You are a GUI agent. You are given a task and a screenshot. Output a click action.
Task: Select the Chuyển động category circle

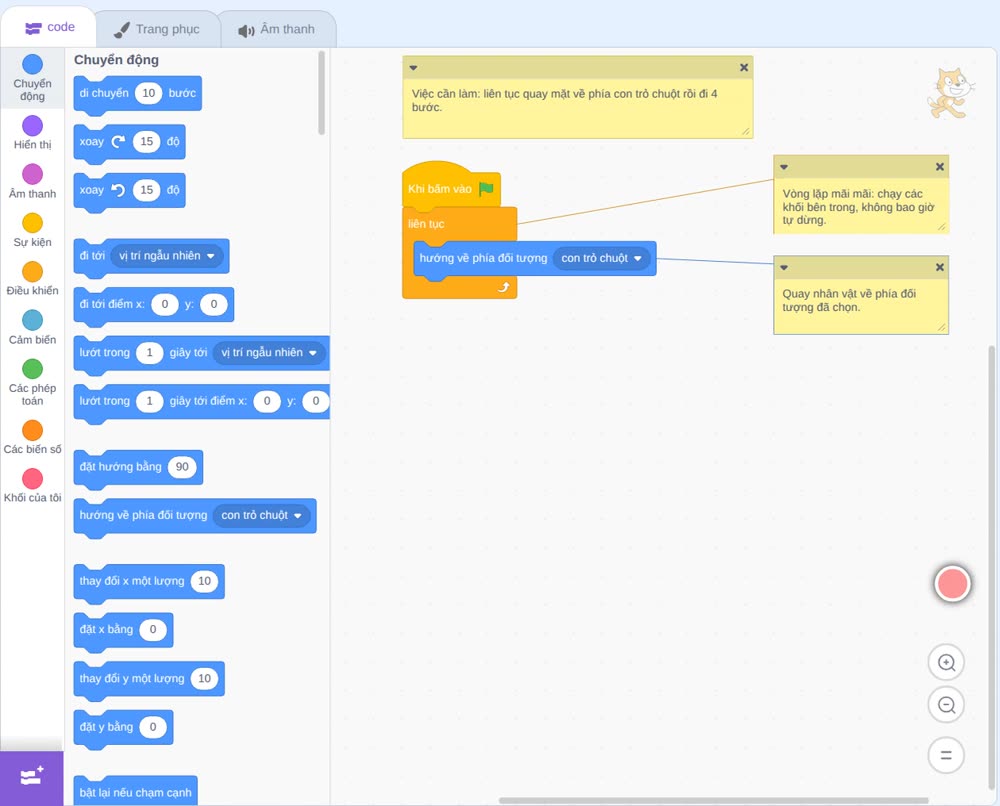pyautogui.click(x=33, y=64)
